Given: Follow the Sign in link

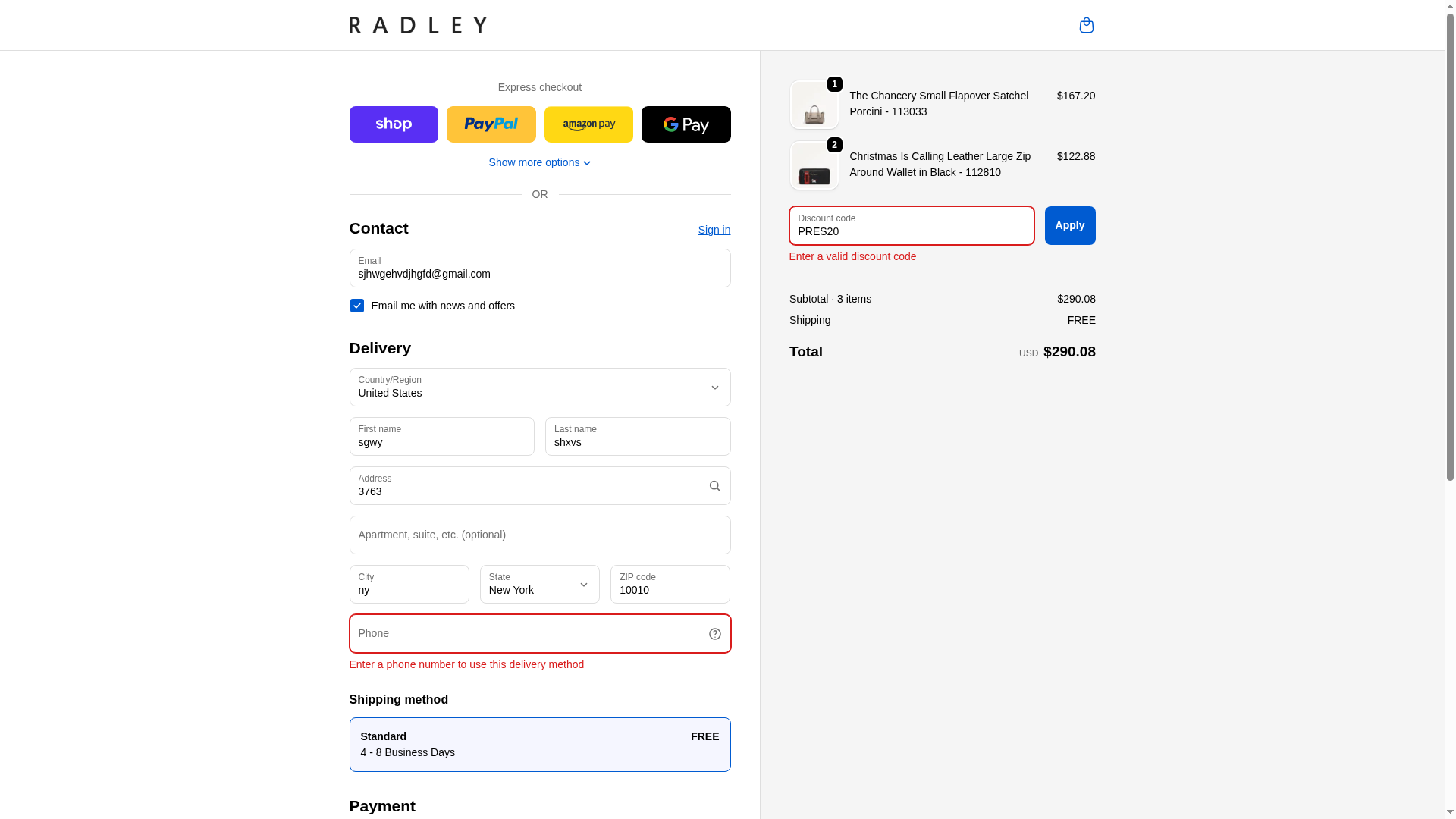Looking at the screenshot, I should (714, 230).
